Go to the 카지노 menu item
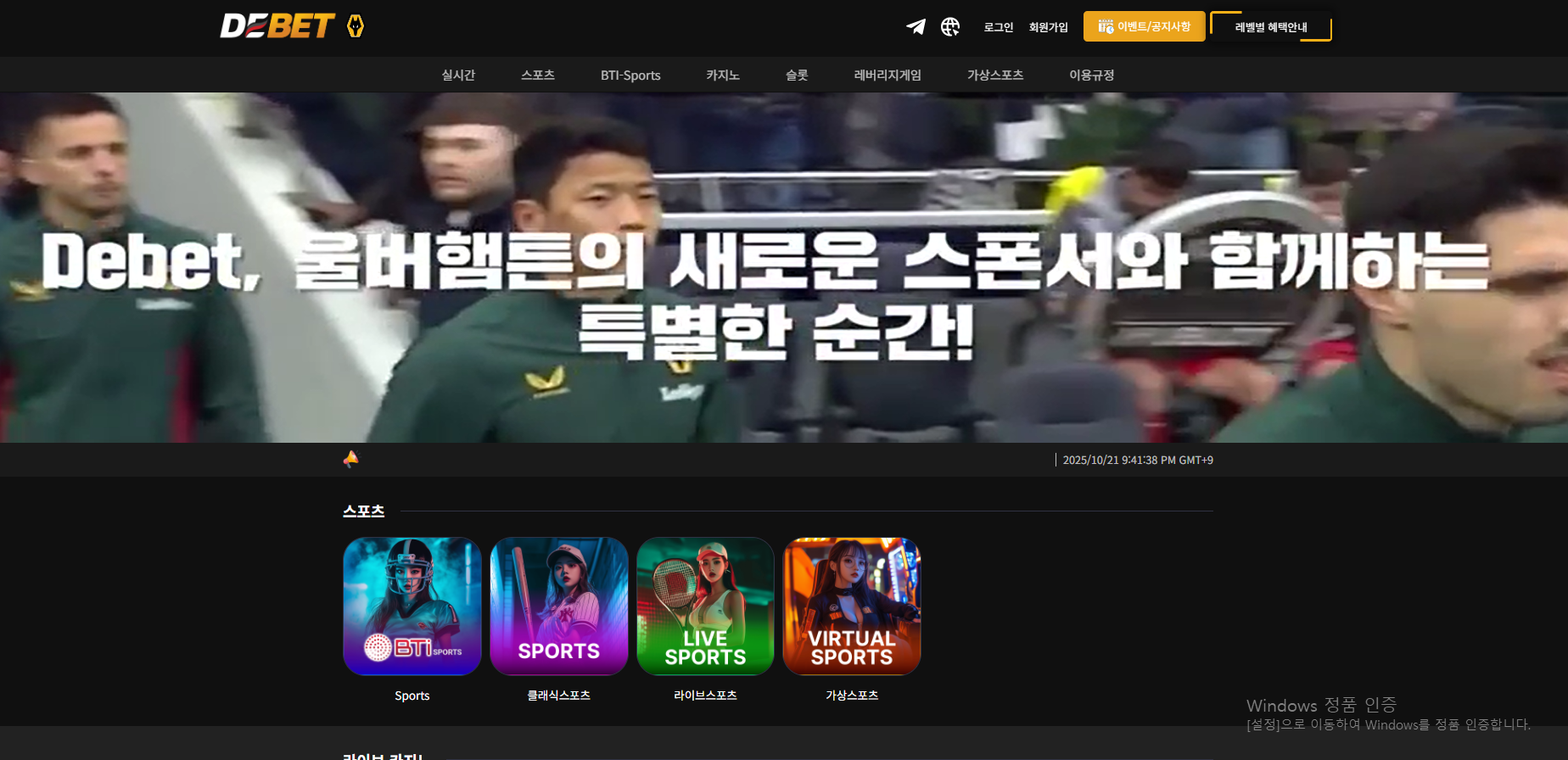The image size is (1568, 760). tap(723, 75)
